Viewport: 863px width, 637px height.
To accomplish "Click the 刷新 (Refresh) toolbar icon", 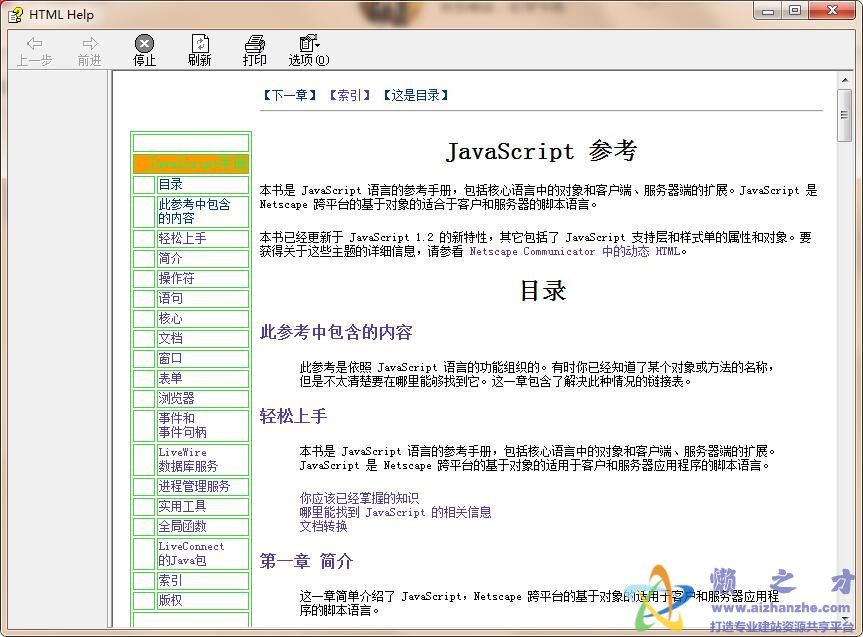I will point(199,45).
